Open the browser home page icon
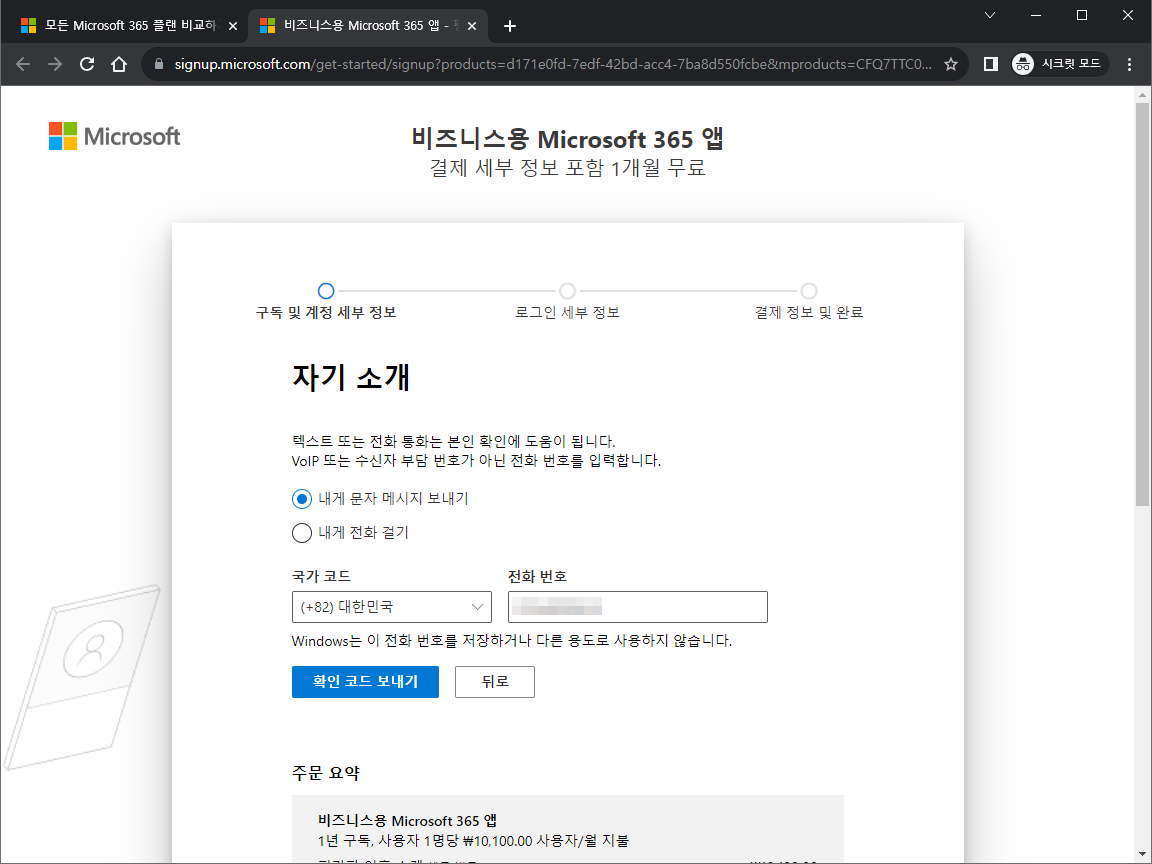The width and height of the screenshot is (1152, 864). (119, 65)
